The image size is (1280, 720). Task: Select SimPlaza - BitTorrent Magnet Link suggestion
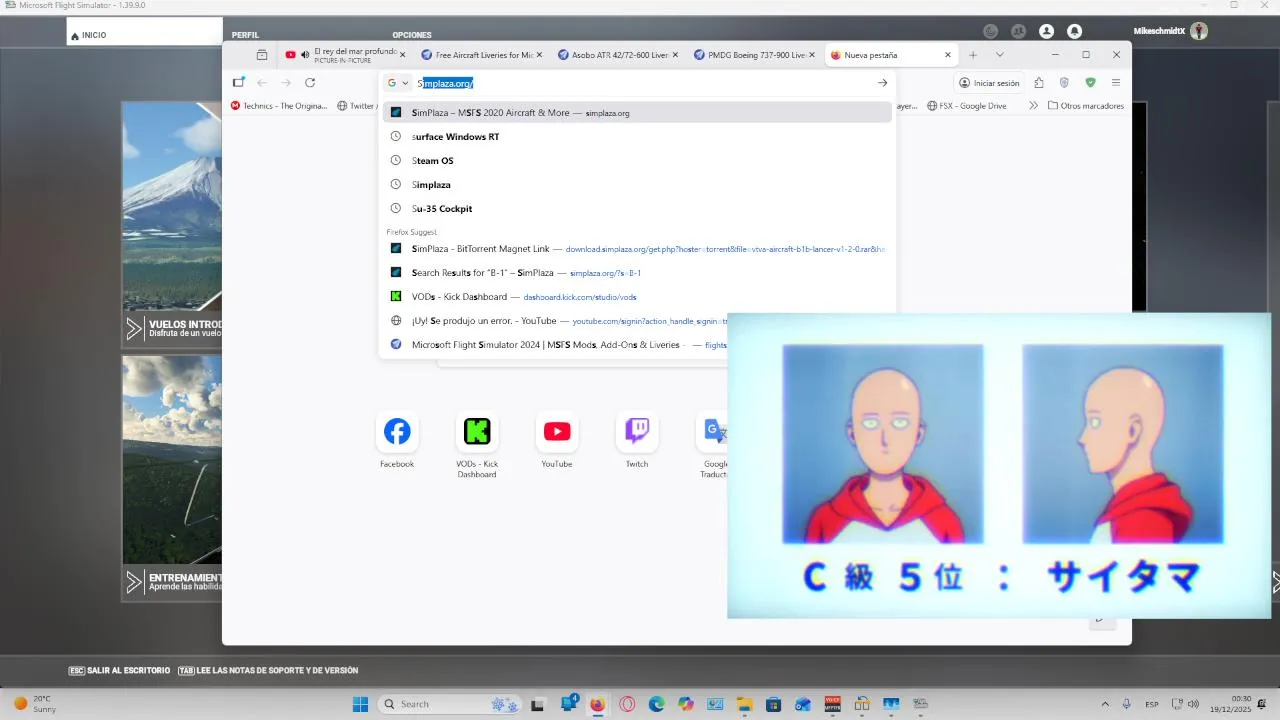click(637, 249)
